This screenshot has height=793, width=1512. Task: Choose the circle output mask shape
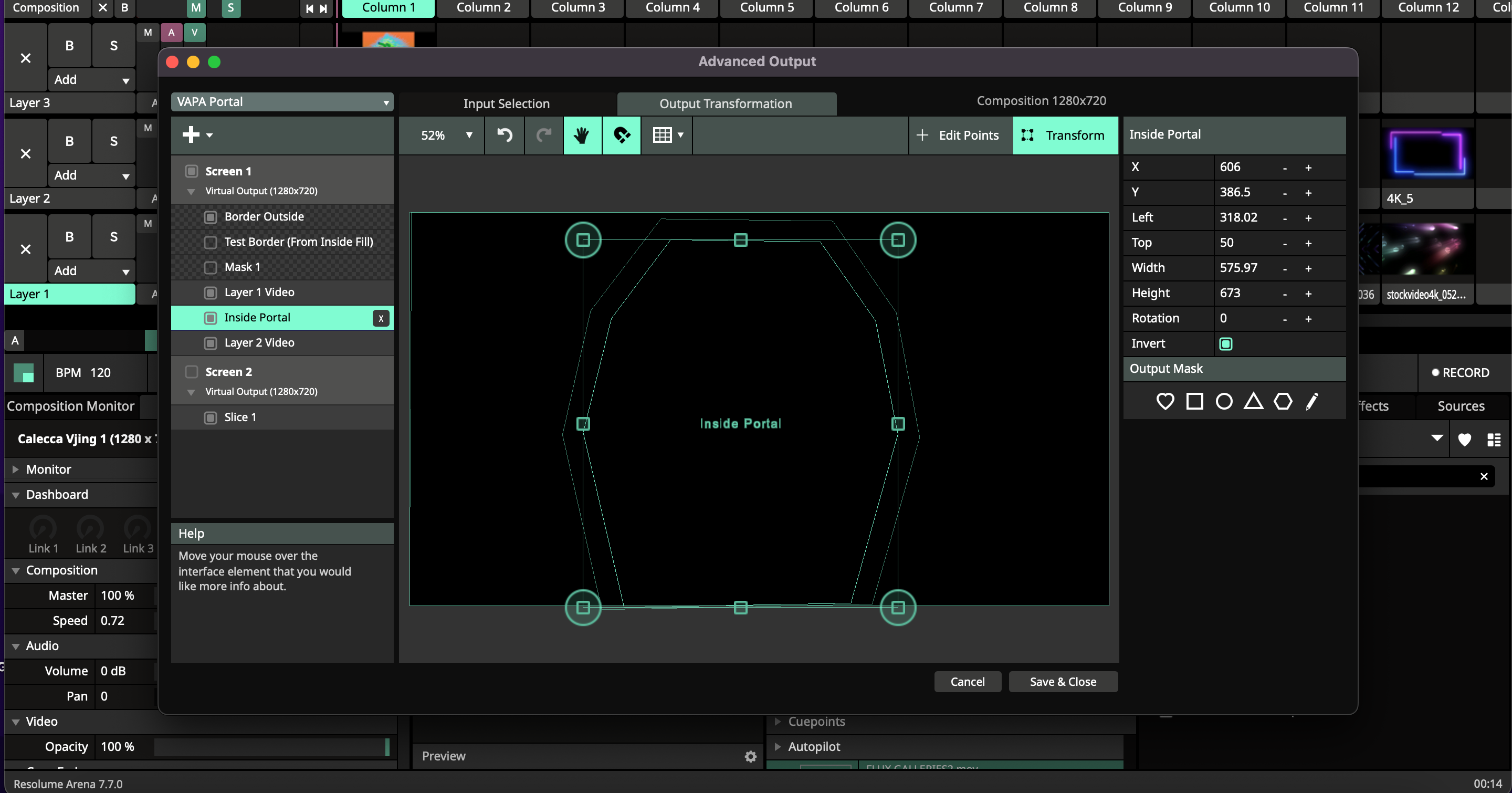pyautogui.click(x=1224, y=402)
